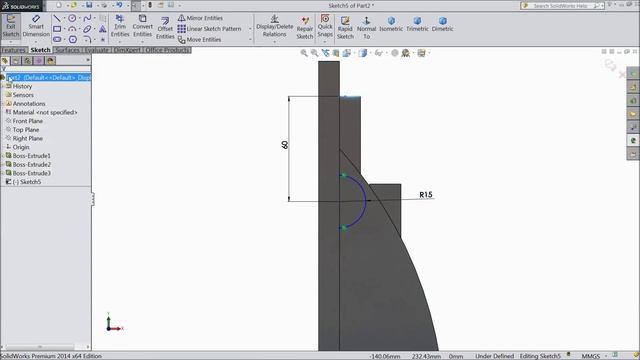The height and width of the screenshot is (360, 640).
Task: Open the Sketch tab
Action: click(40, 50)
